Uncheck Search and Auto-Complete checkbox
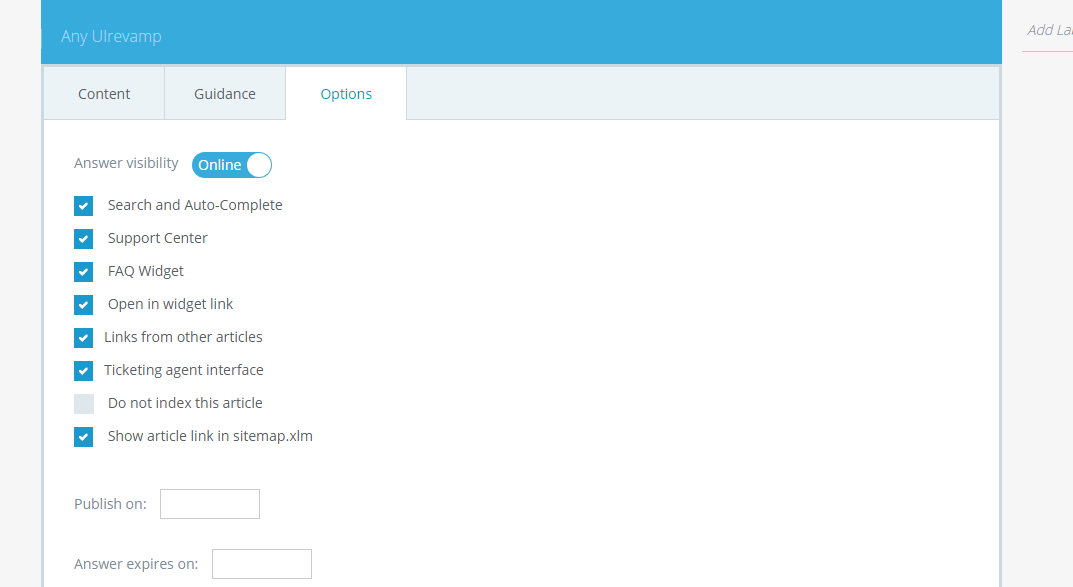 pos(83,206)
